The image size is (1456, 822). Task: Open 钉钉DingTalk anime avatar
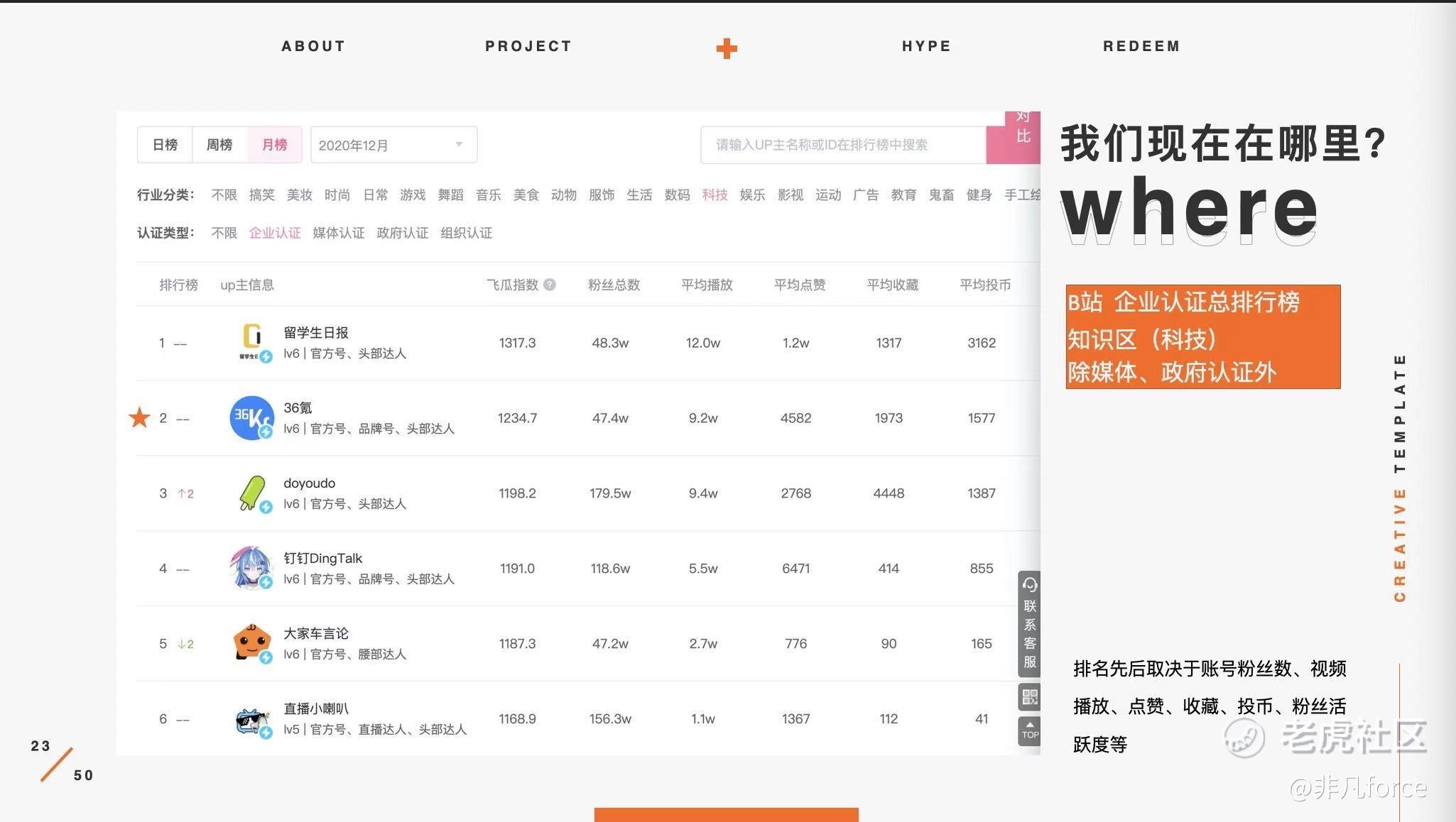[x=251, y=568]
